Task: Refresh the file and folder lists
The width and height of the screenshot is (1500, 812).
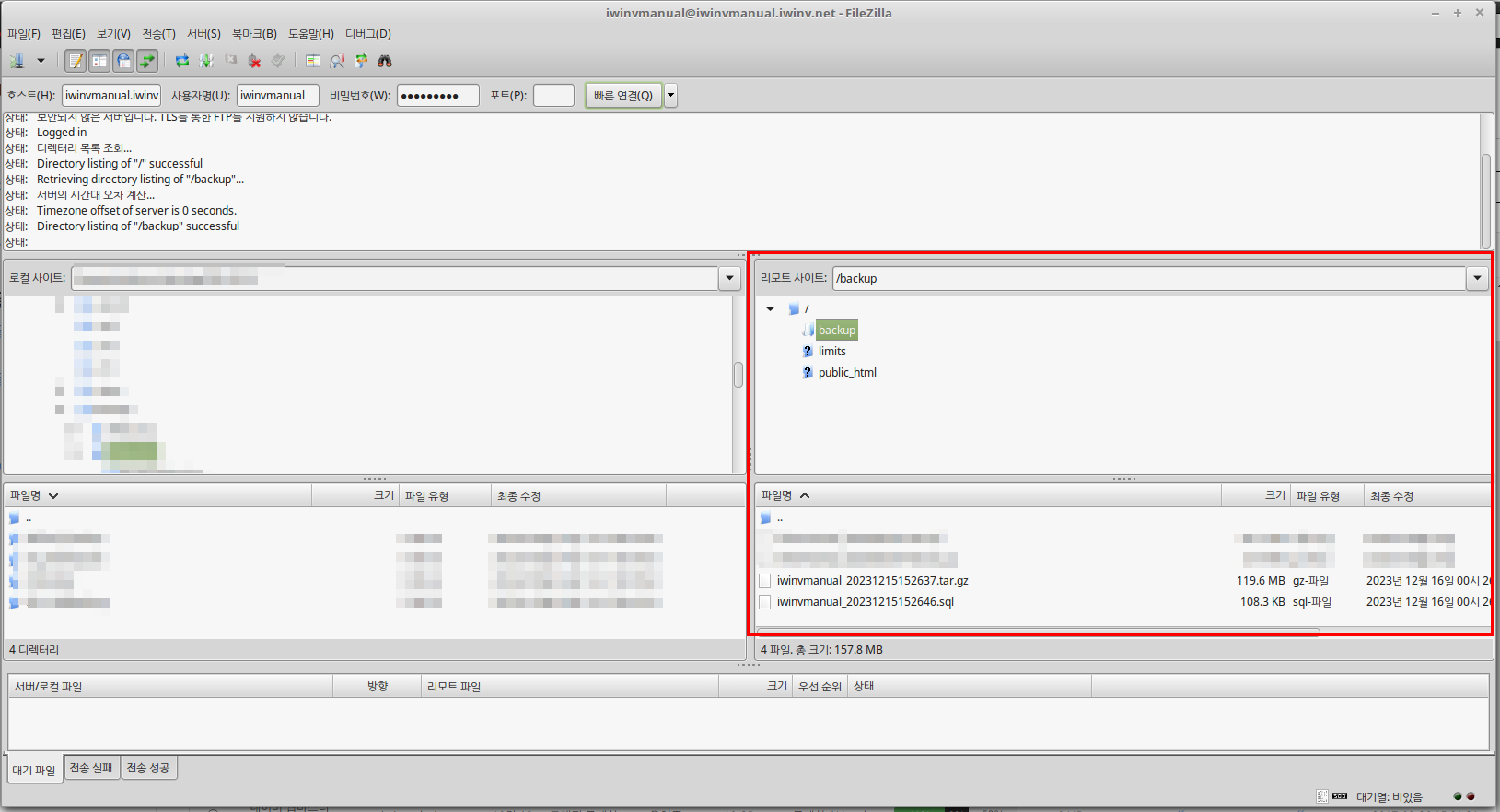Action: coord(182,61)
